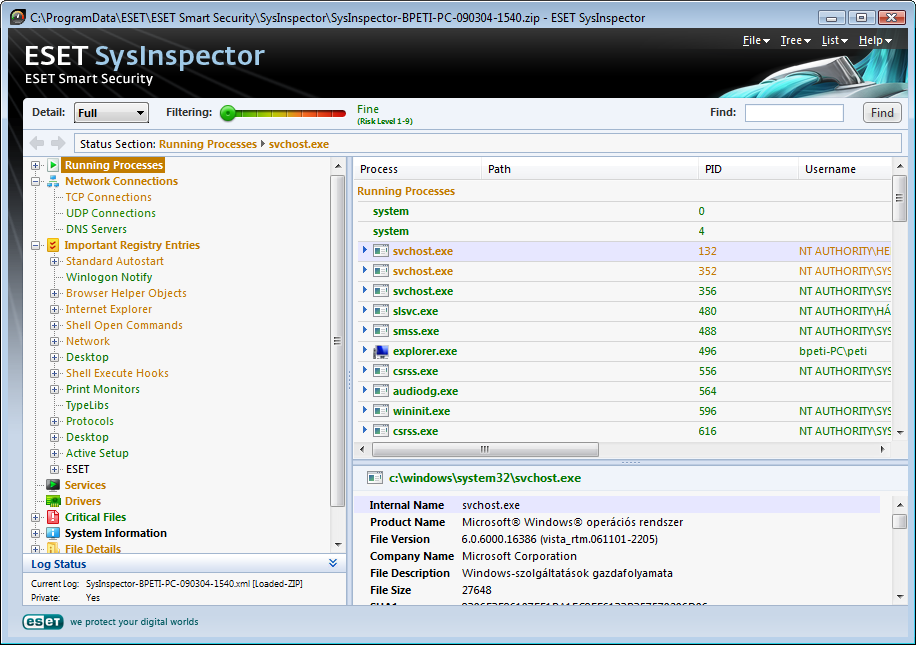This screenshot has height=645, width=916.
Task: Expand the ESET registry node
Action: click(x=54, y=469)
